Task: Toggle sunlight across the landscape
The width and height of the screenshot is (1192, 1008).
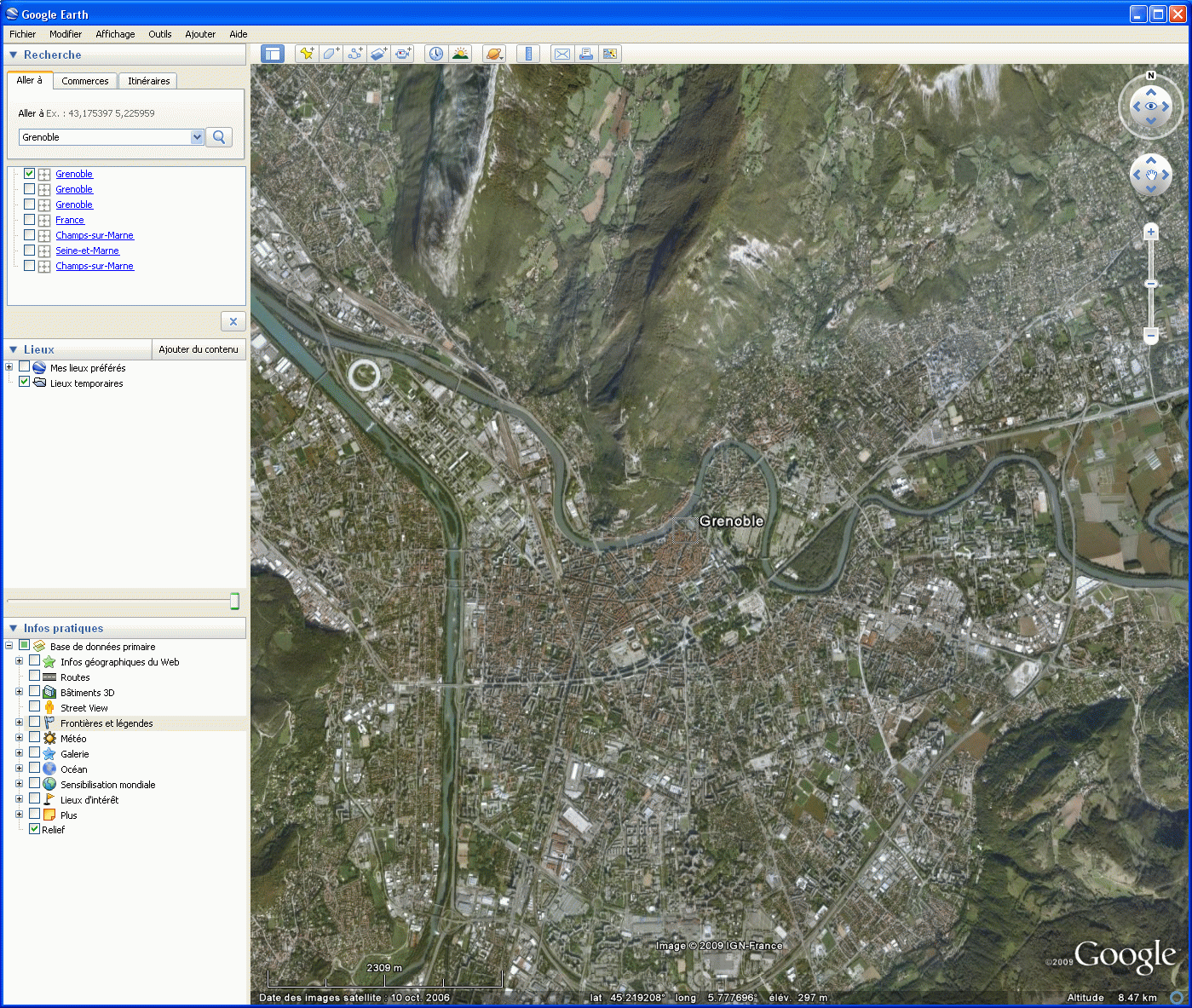Action: (x=460, y=54)
